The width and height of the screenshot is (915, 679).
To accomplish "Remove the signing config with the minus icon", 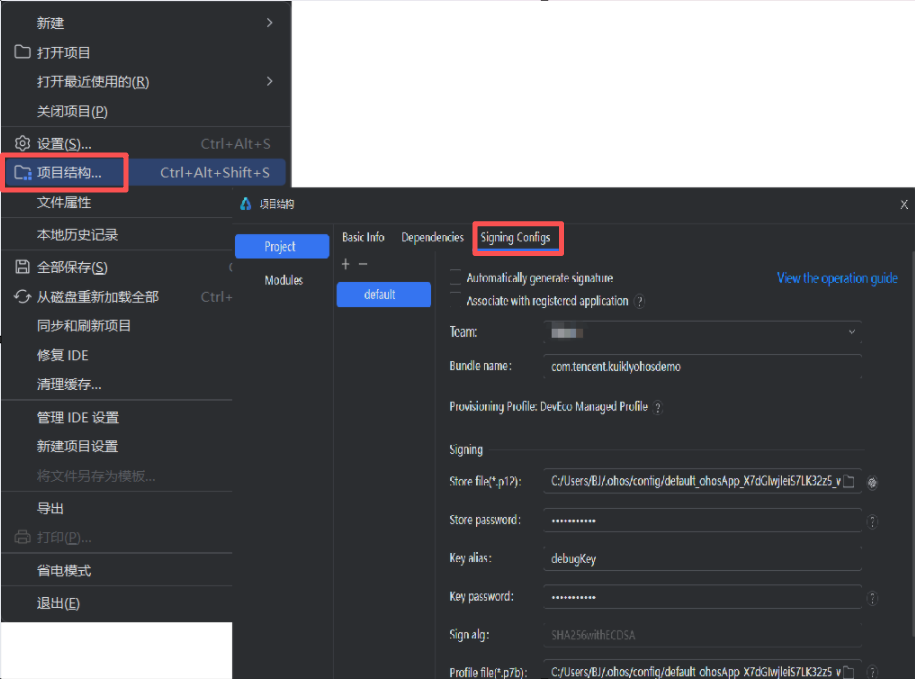I will point(363,264).
